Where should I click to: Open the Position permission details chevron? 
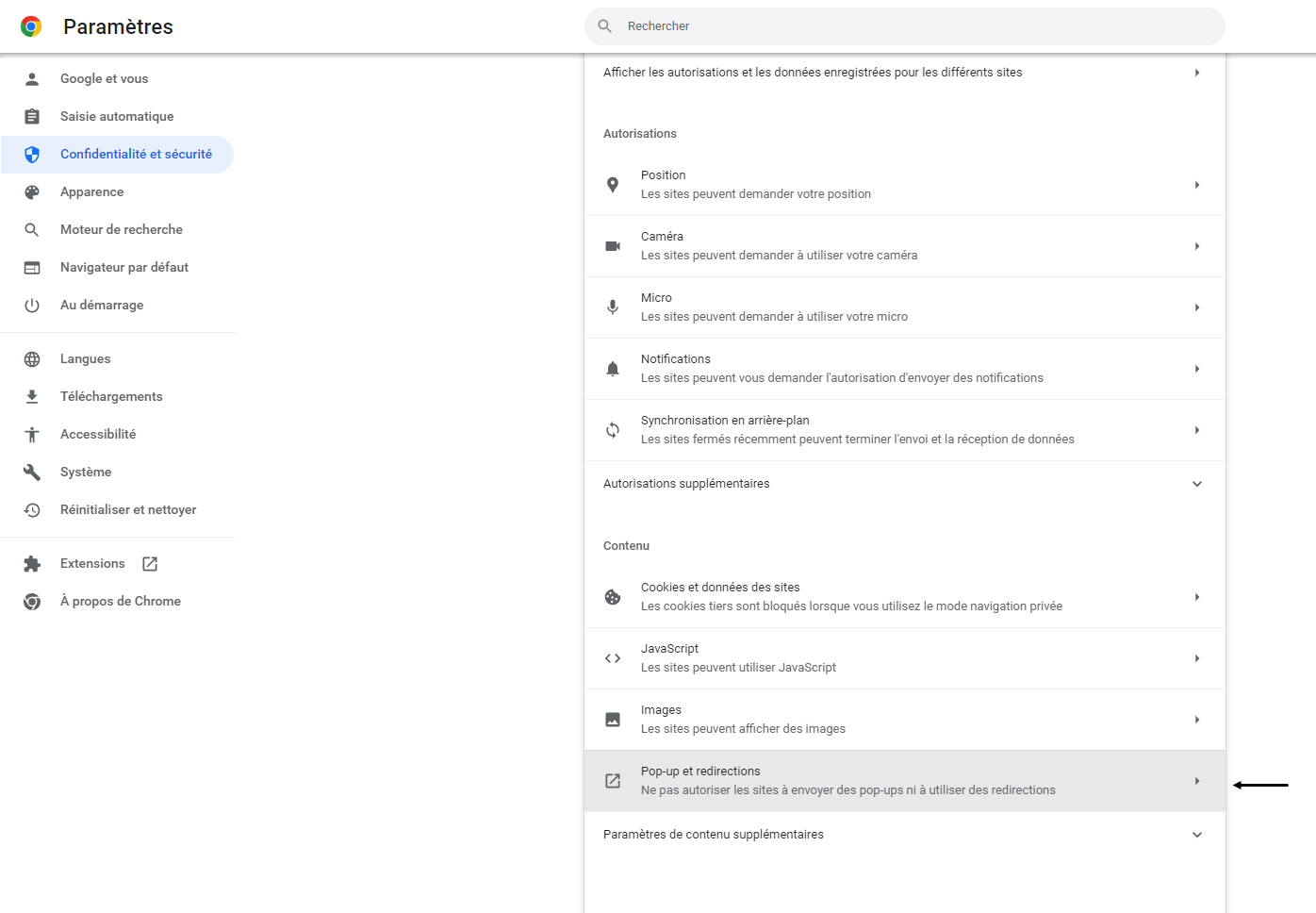tap(1196, 185)
